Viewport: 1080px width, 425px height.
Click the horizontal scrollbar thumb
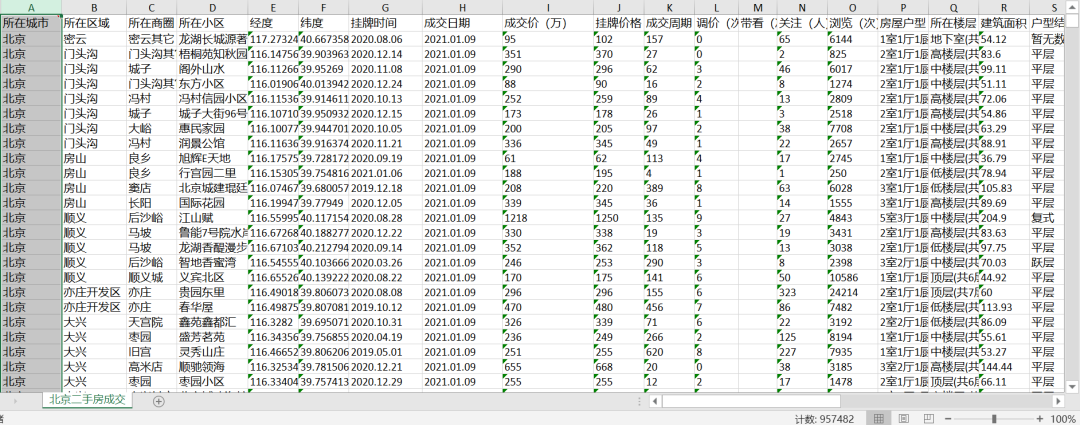[x=751, y=401]
